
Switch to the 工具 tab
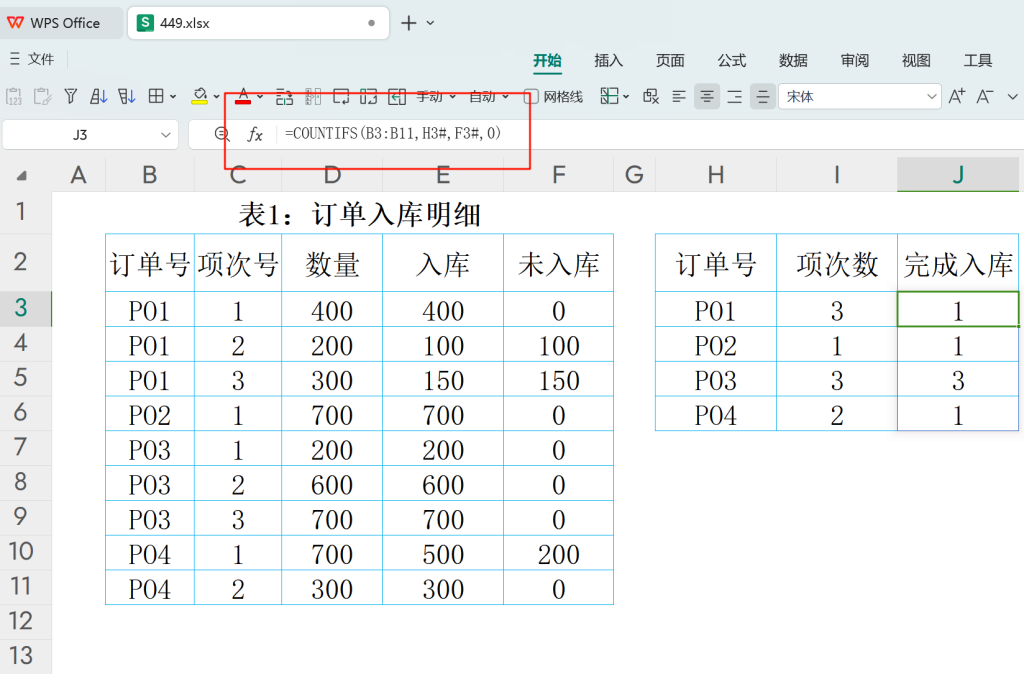tap(978, 61)
